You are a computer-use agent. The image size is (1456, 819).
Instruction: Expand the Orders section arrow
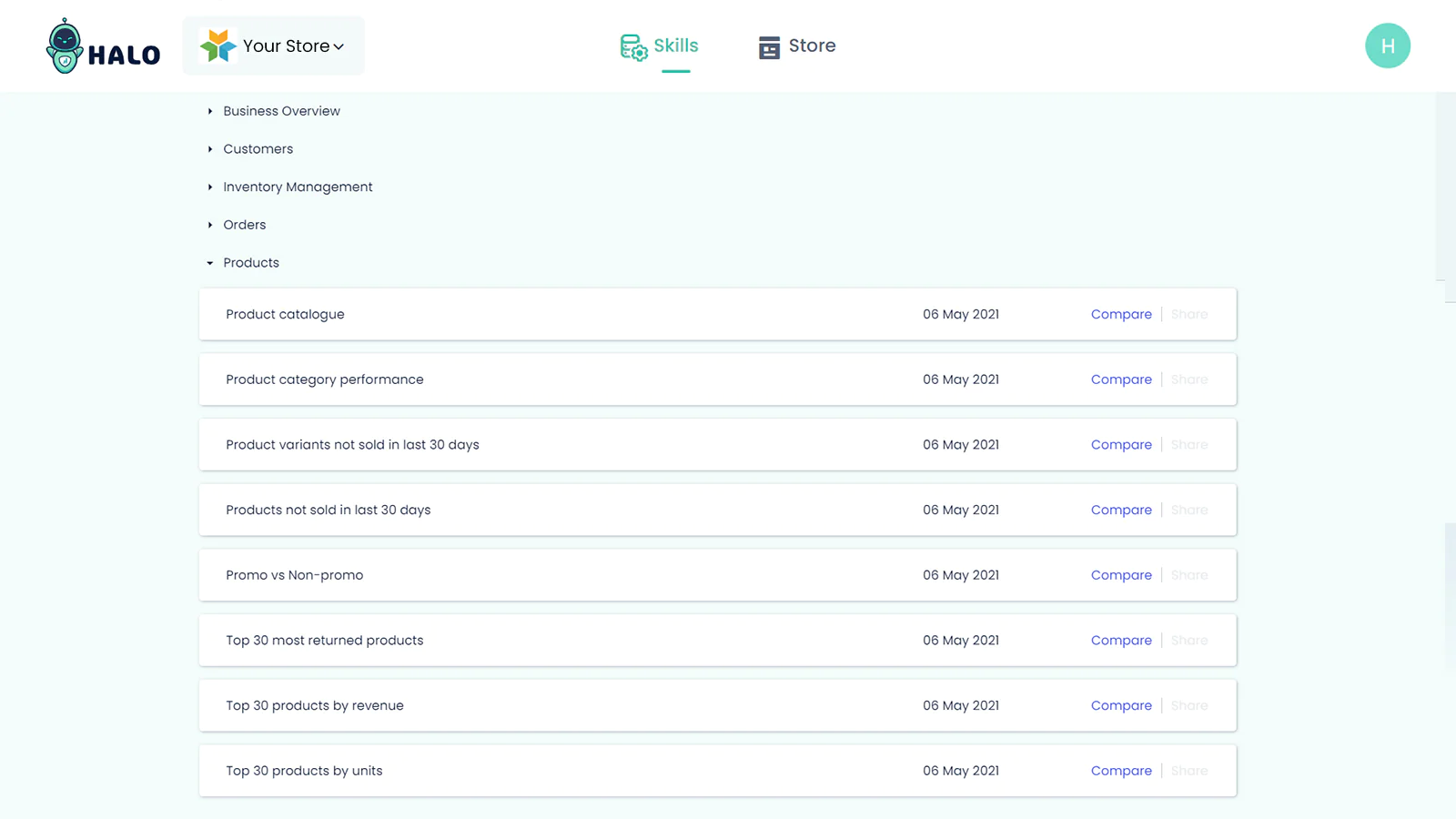click(x=210, y=225)
